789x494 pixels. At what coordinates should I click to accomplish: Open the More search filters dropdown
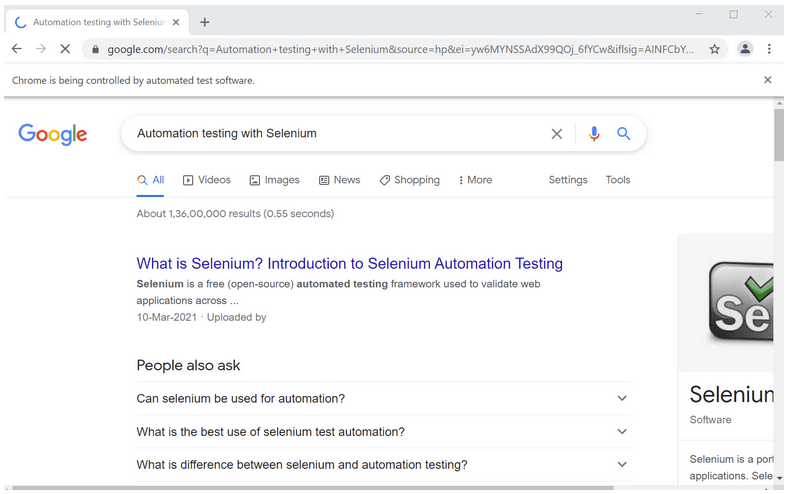475,180
